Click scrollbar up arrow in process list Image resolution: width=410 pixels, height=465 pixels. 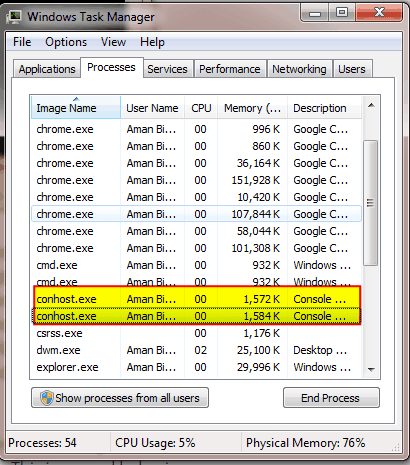[371, 106]
